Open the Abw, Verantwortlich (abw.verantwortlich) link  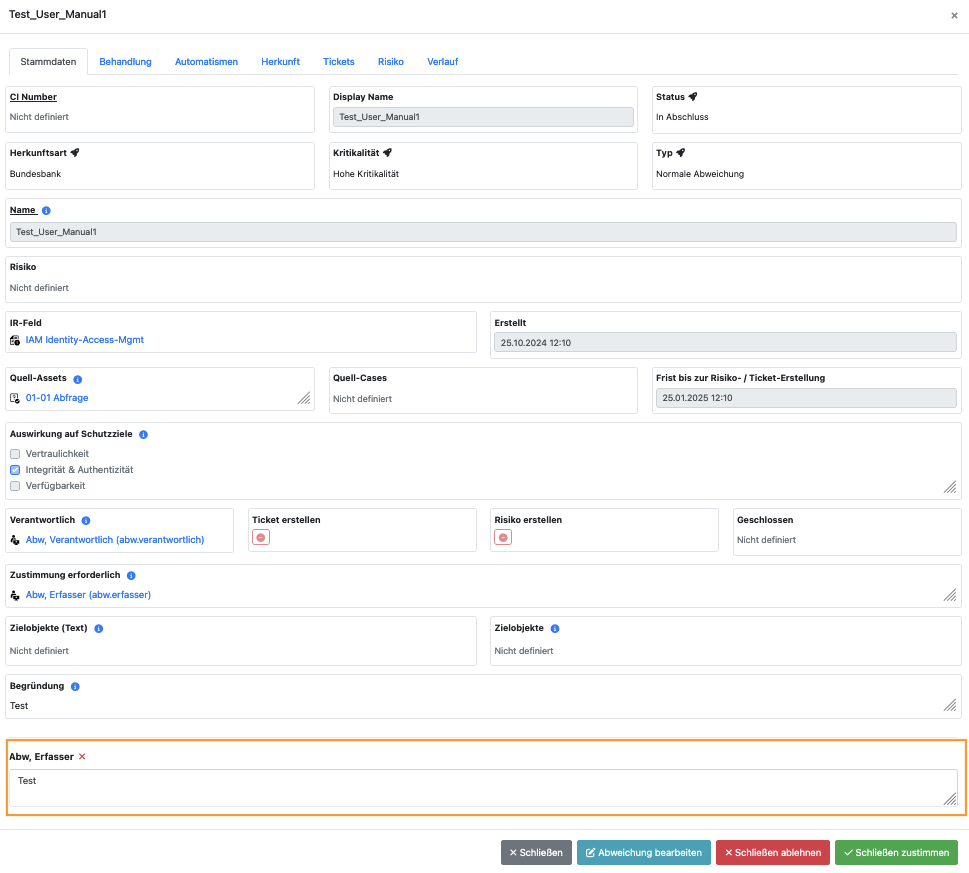pyautogui.click(x=115, y=541)
